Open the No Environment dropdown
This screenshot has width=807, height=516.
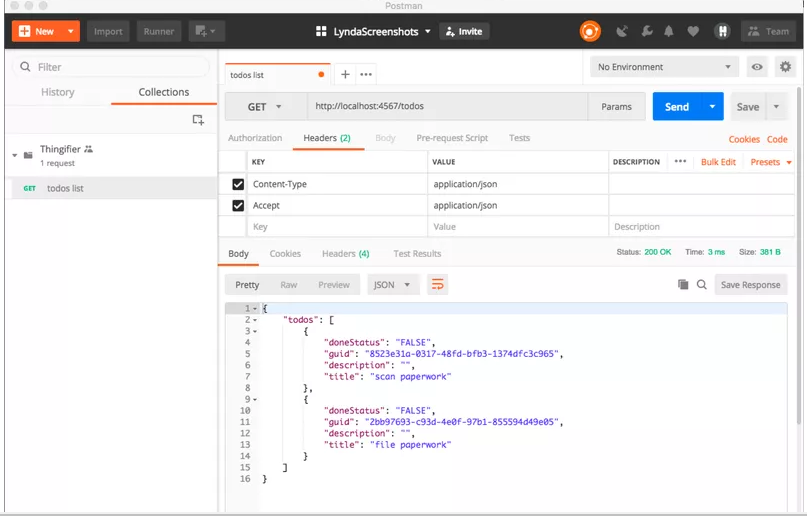click(x=664, y=67)
